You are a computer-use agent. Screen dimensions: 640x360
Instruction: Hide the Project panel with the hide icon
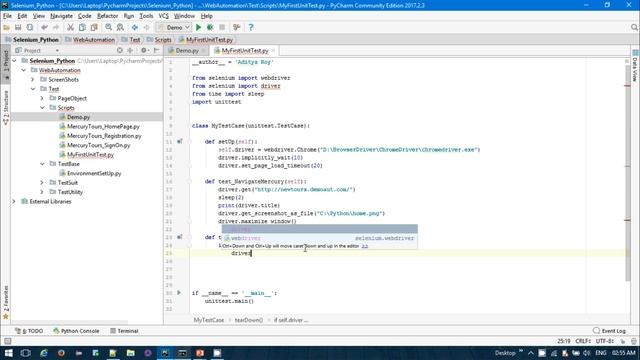coord(157,50)
